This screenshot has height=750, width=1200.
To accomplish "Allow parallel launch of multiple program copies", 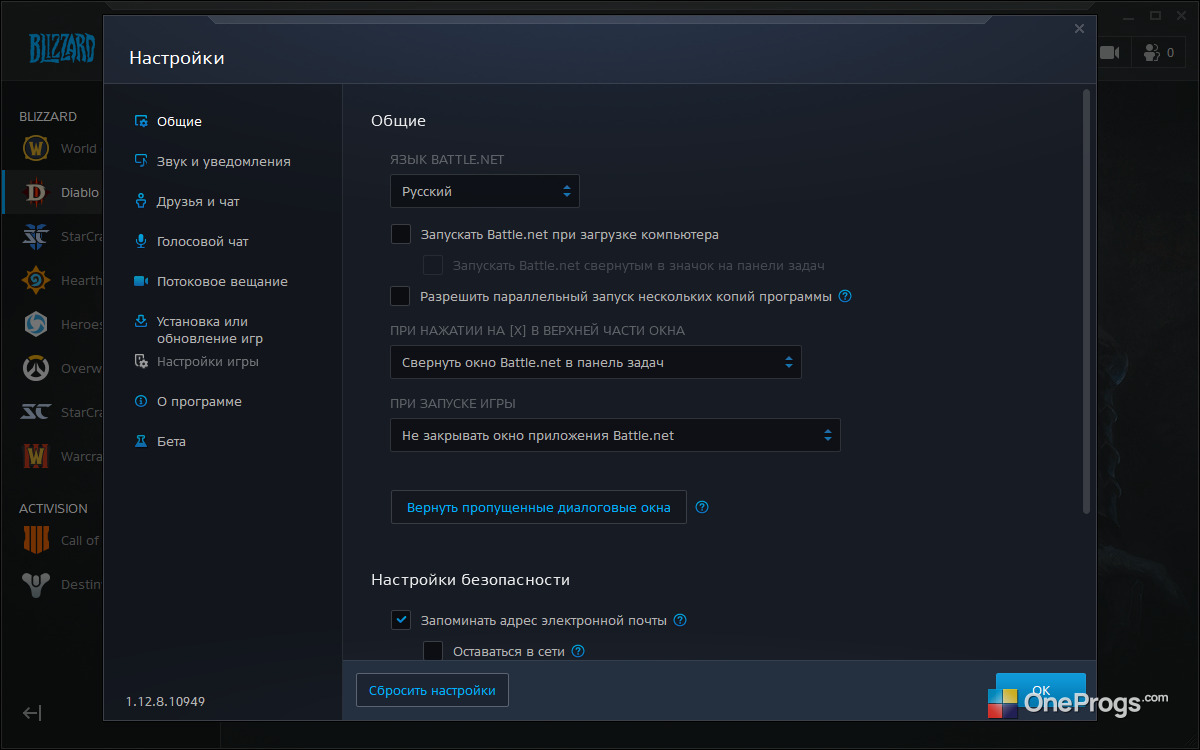I will pos(401,296).
